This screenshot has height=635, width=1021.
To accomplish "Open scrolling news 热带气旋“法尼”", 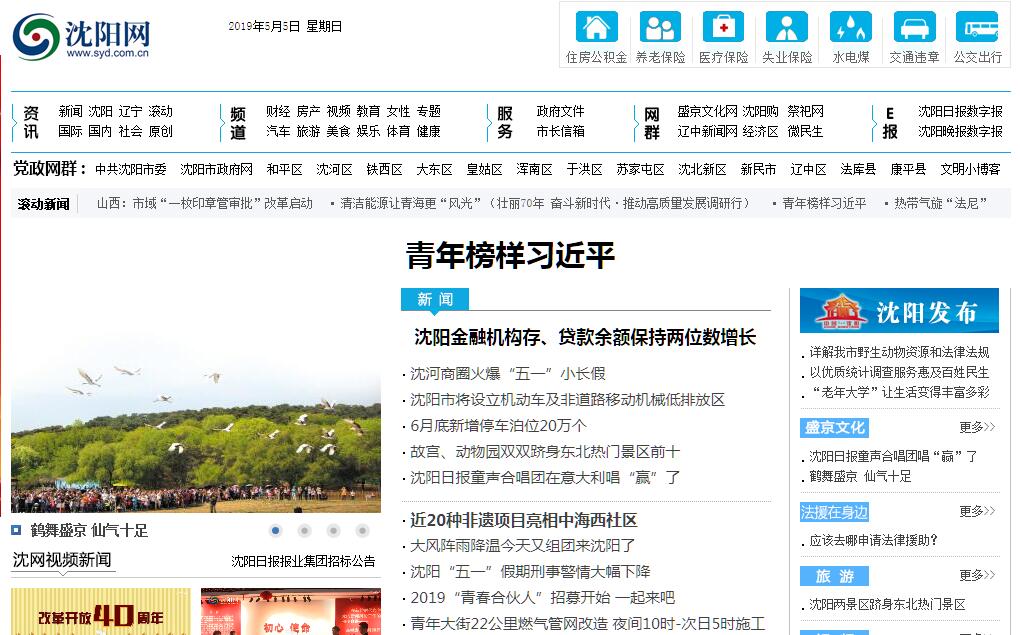I will (940, 204).
